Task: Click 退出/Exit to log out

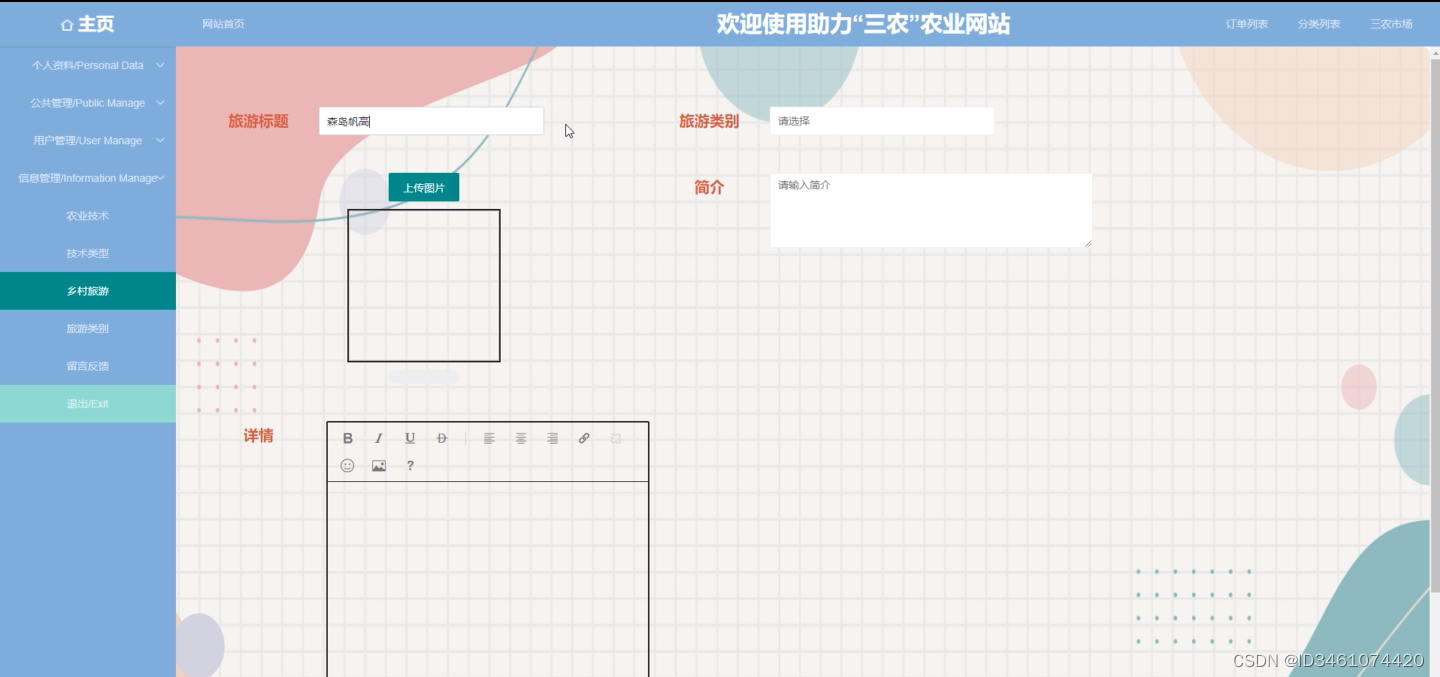Action: 88,404
